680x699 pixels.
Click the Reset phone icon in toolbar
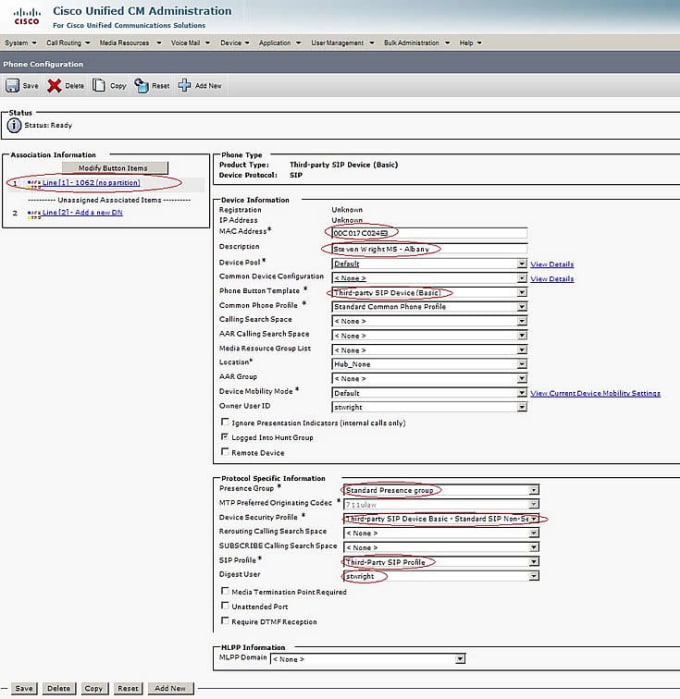coord(141,86)
